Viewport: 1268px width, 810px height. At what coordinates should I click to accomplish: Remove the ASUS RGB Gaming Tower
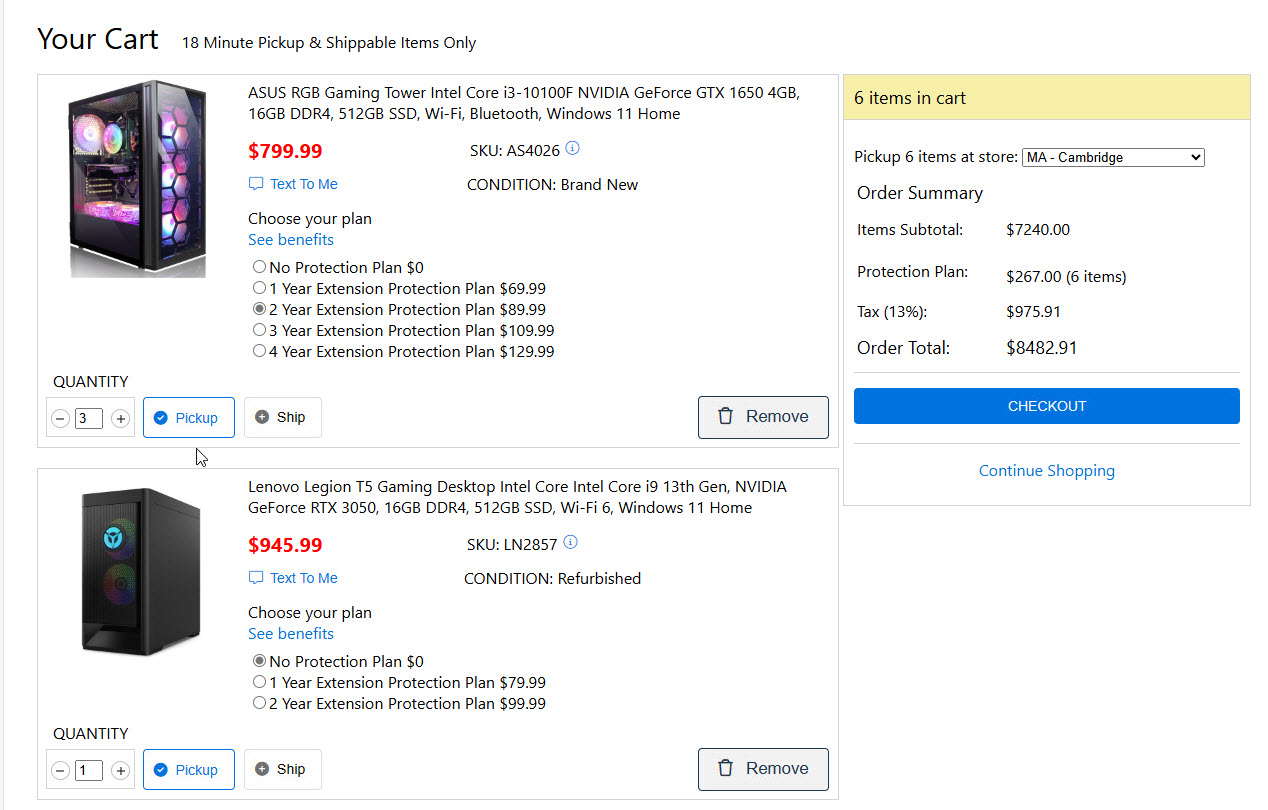[763, 417]
